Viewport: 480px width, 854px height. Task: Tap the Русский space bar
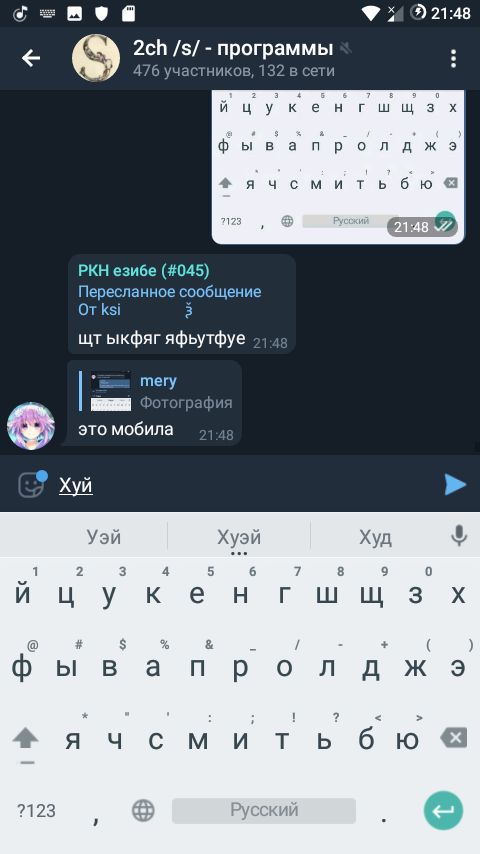[264, 810]
